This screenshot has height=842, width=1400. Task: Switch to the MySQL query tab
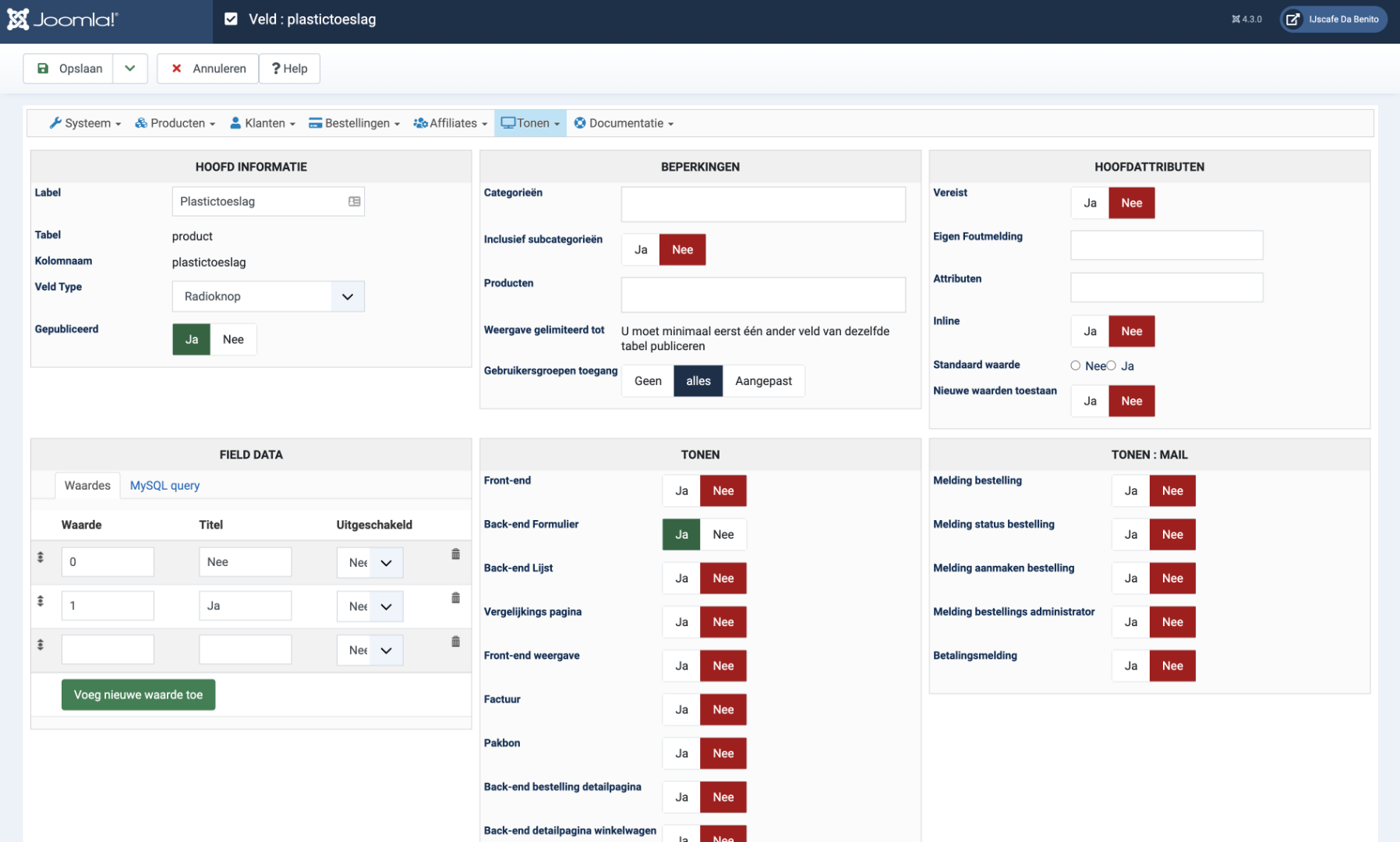(x=164, y=485)
